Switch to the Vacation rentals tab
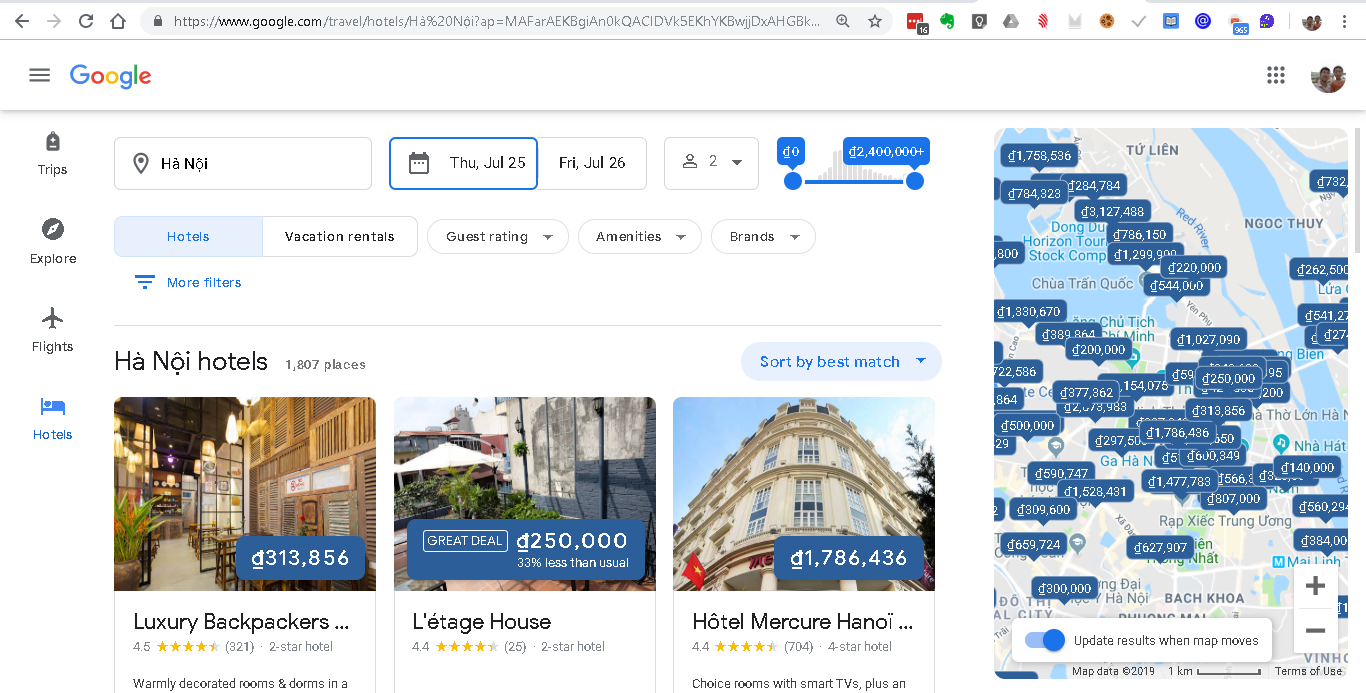The image size is (1366, 693). point(339,237)
